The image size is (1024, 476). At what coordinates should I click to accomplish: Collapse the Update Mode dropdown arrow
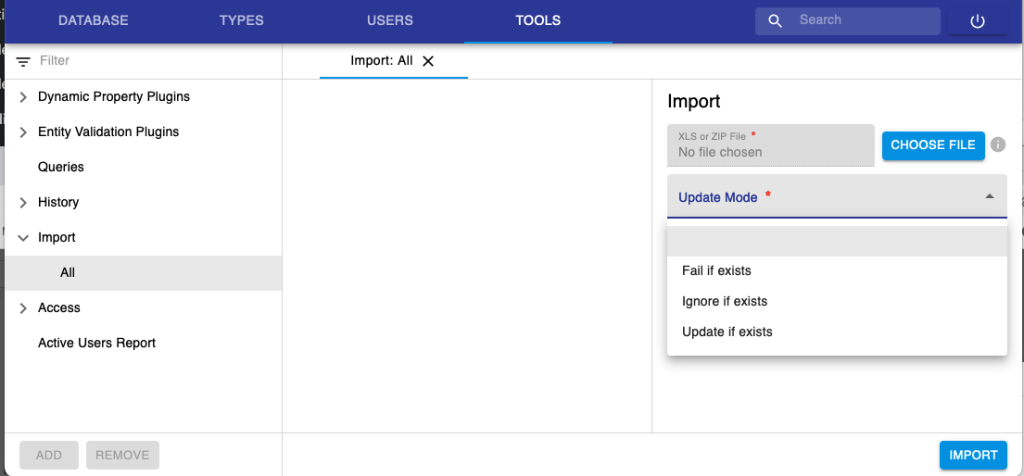tap(990, 197)
